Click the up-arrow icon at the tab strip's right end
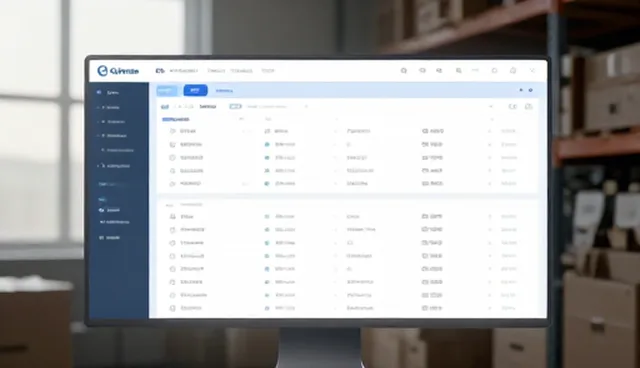This screenshot has height=368, width=640. [521, 90]
